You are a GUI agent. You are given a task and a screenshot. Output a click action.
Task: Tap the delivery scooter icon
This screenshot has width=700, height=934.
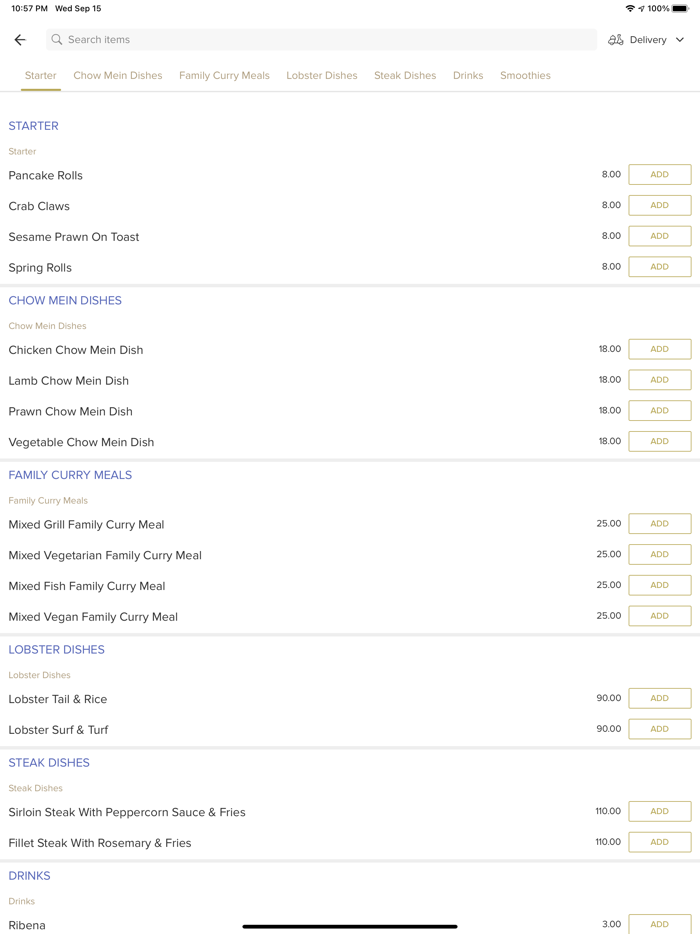[616, 40]
